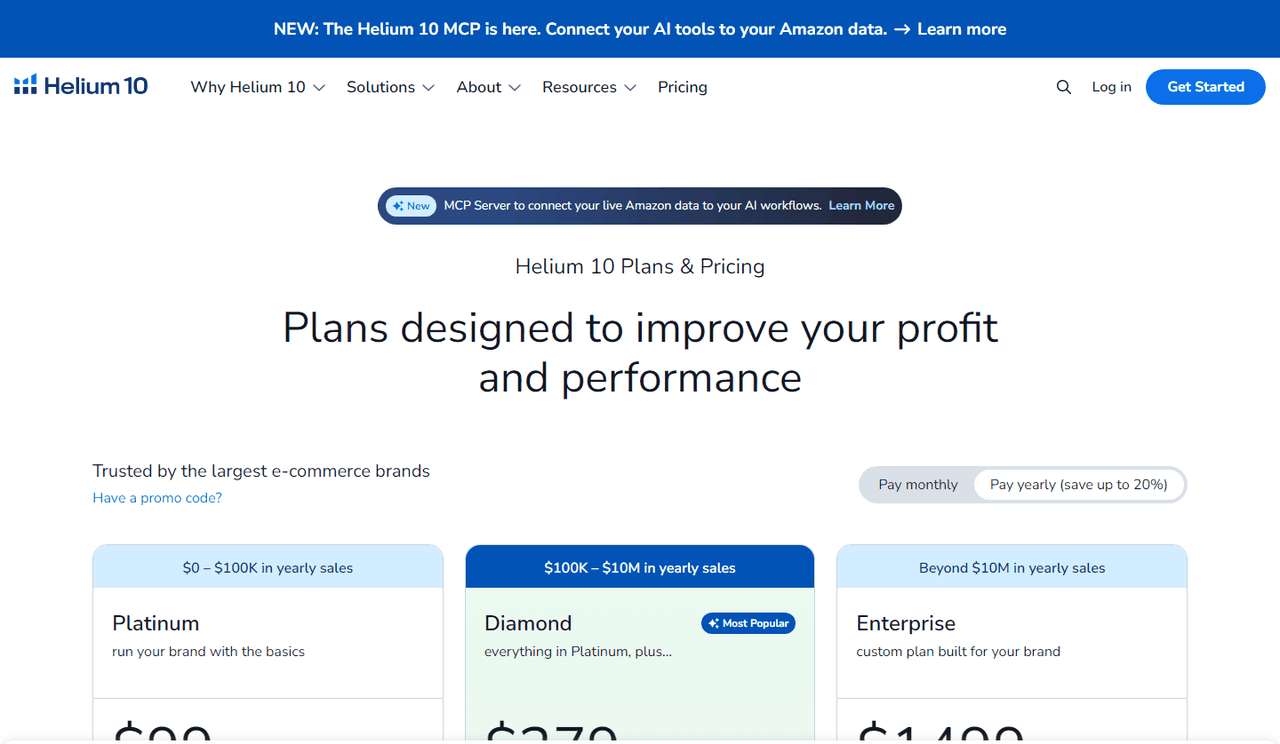1280x744 pixels.
Task: Expand the Why Helium 10 dropdown
Action: pos(258,87)
